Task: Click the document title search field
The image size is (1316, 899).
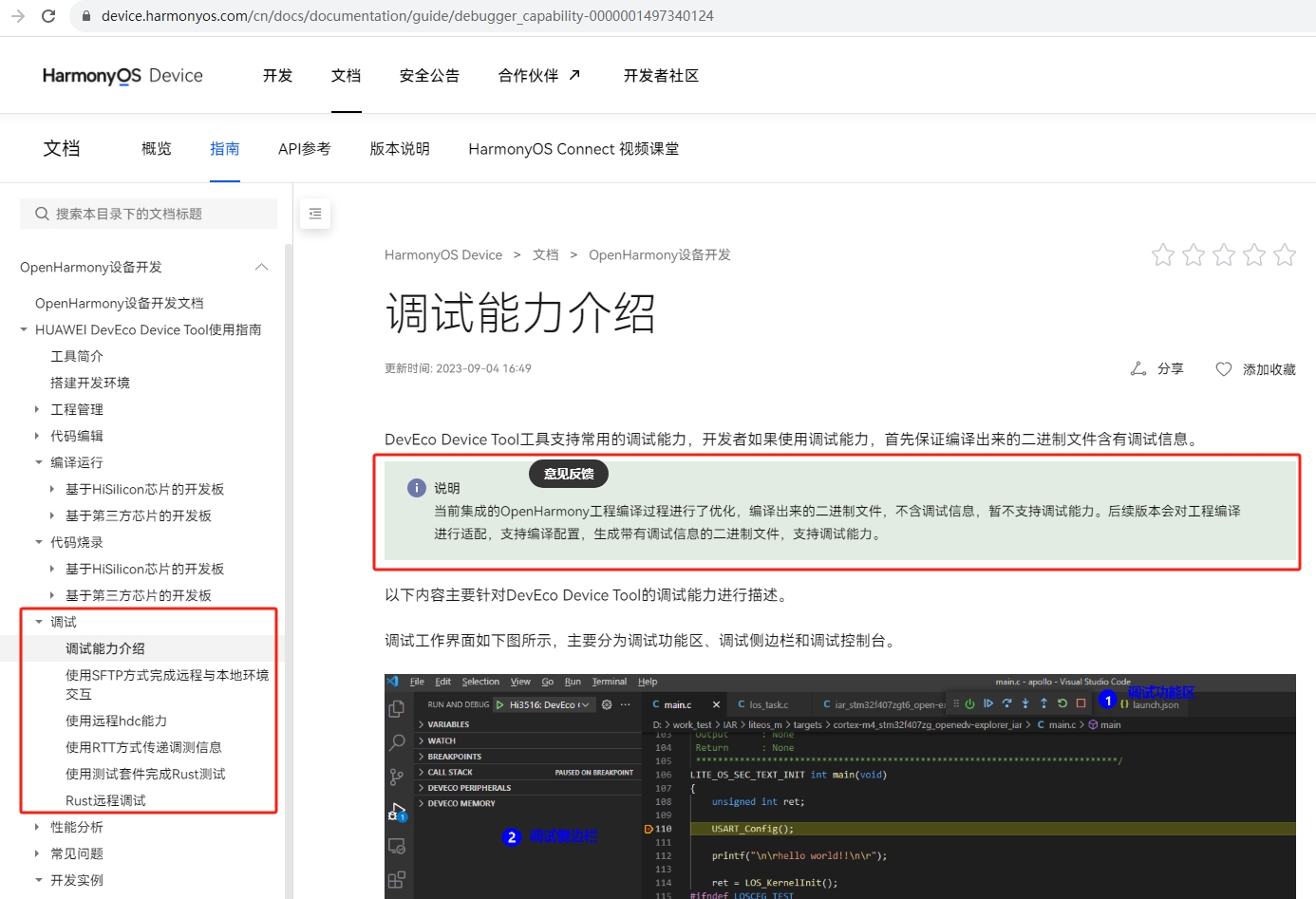Action: pos(148,214)
